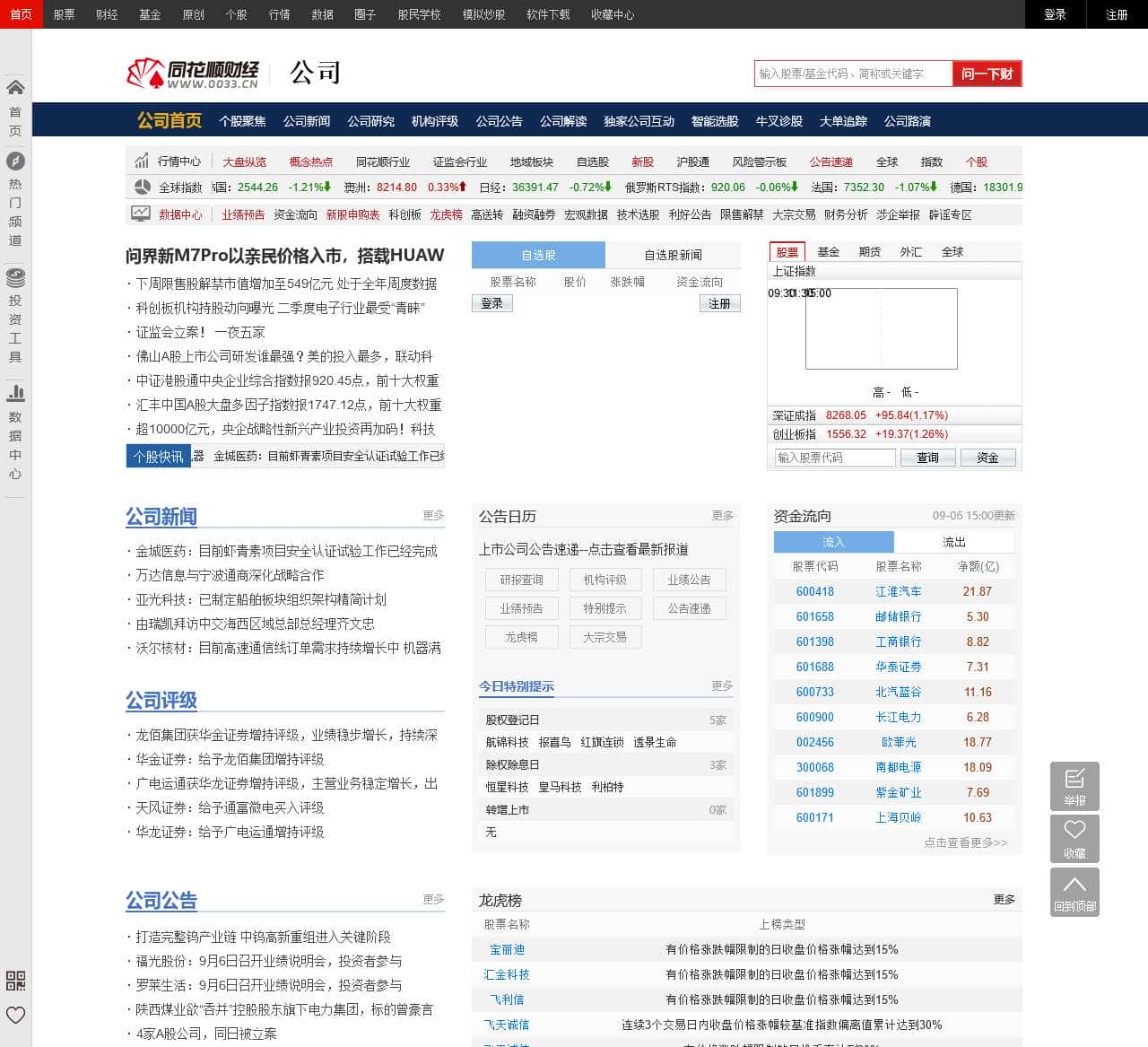This screenshot has width=1148, height=1047.
Task: Open 热门频道 compass icon in sidebar
Action: point(14,161)
